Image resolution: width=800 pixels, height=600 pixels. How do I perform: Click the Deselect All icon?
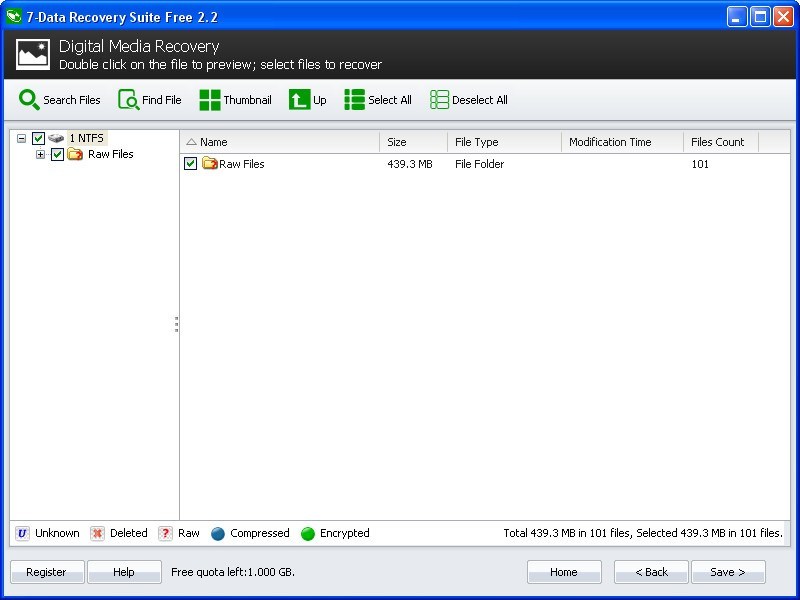(438, 100)
